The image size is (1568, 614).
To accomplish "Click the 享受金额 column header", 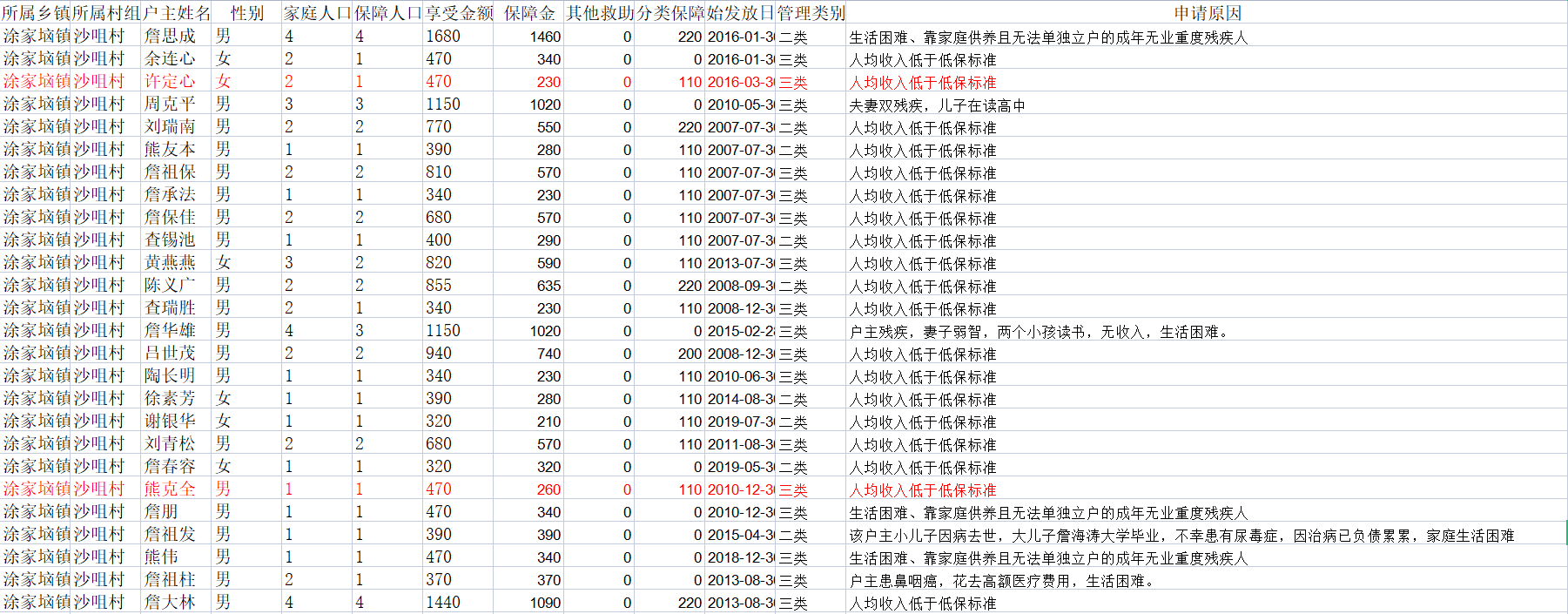I will click(x=458, y=13).
